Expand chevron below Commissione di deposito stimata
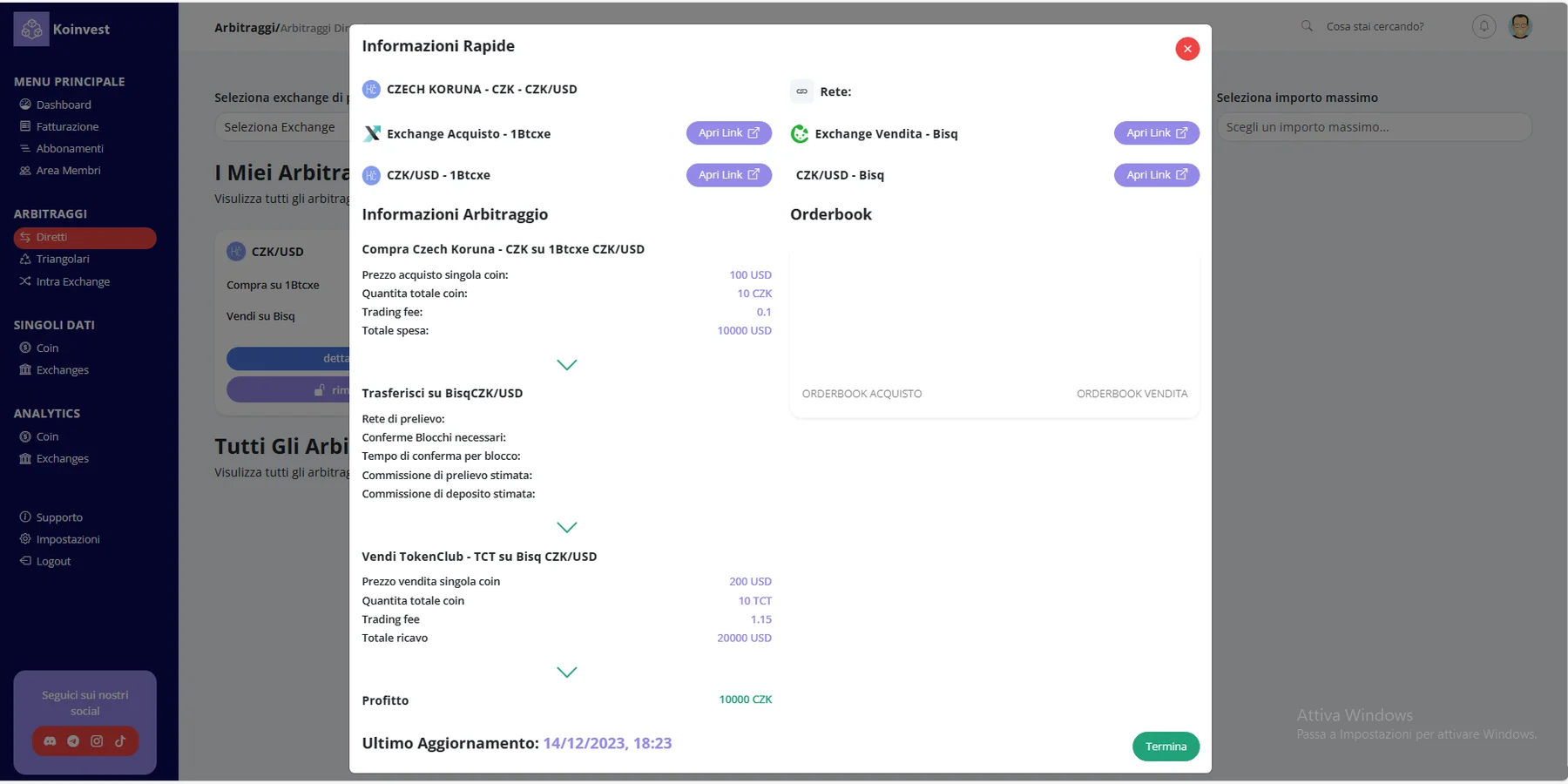 567,527
